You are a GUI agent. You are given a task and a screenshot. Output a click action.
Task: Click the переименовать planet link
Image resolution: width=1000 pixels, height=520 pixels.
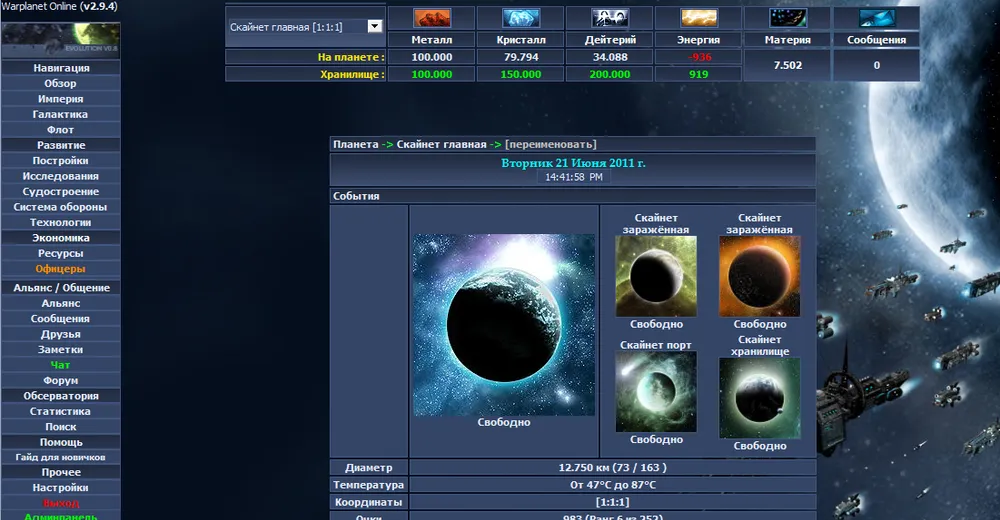click(550, 145)
